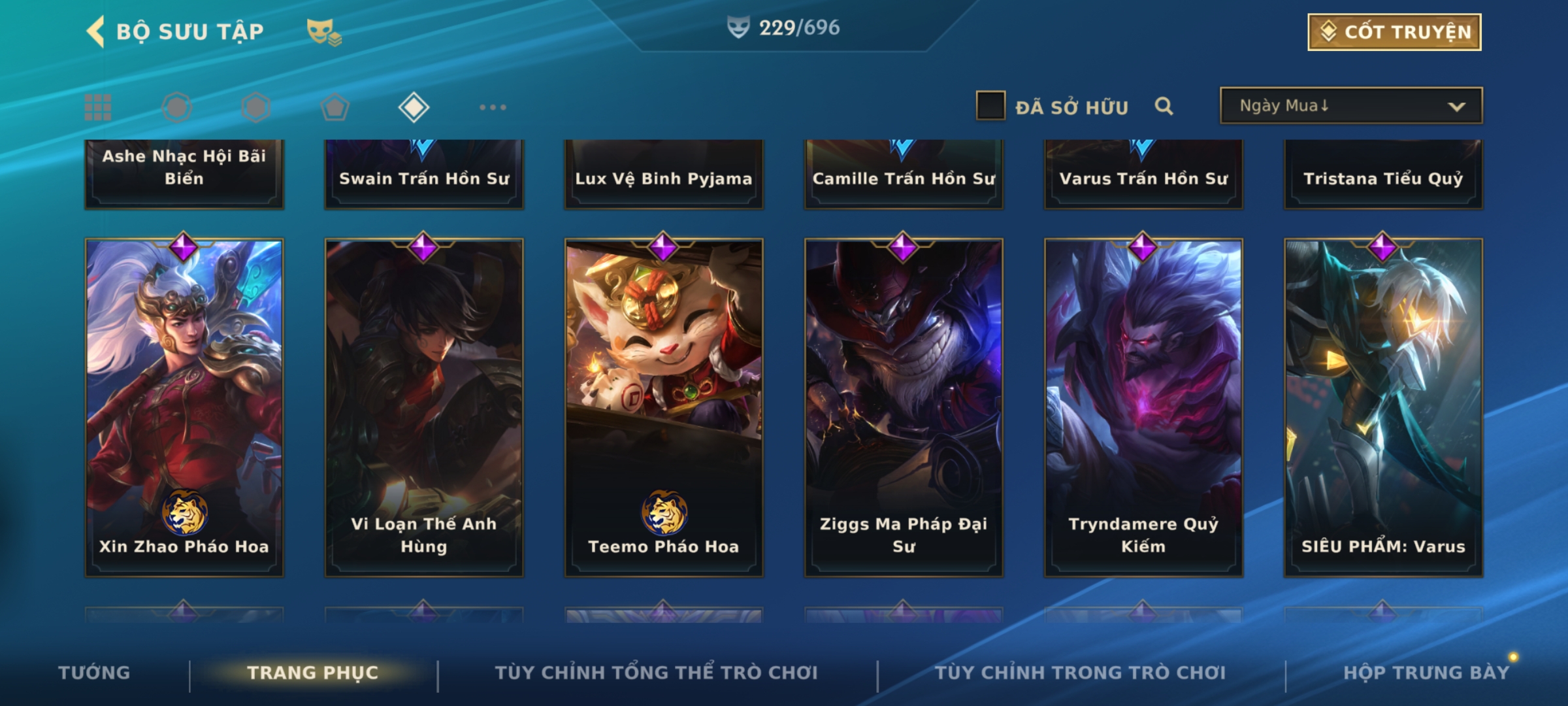Screen dimensions: 1568x706
Task: Select the diamond rarity filter icon
Action: (414, 107)
